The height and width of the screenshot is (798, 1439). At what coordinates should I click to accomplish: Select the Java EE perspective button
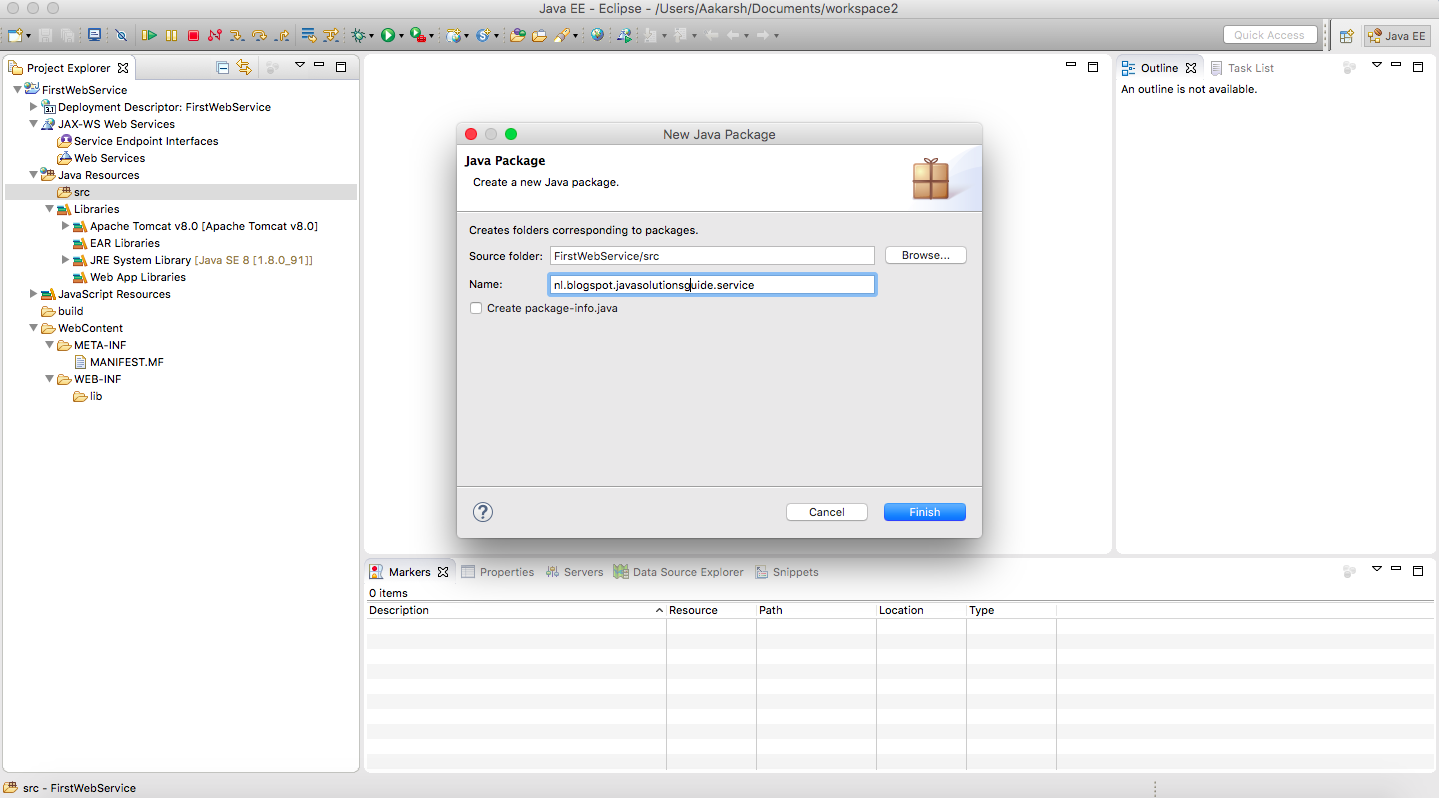[1396, 36]
